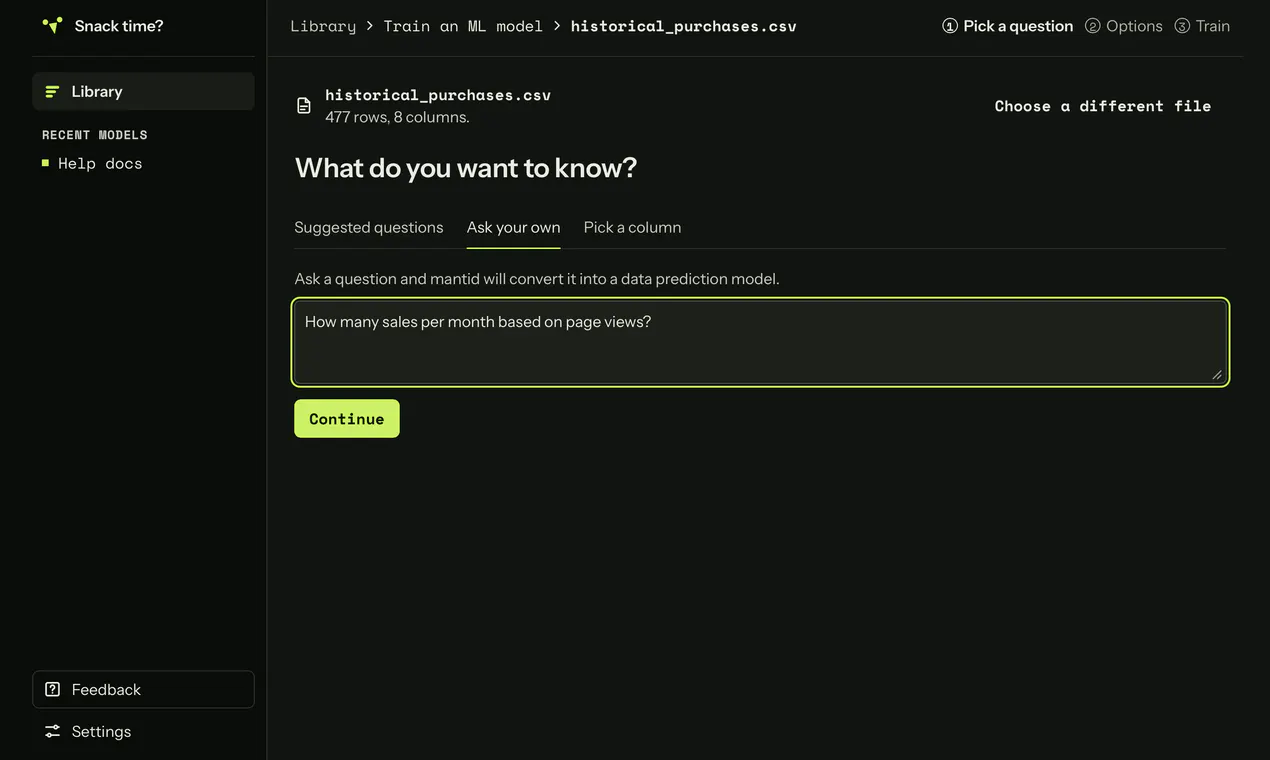Image resolution: width=1270 pixels, height=760 pixels.
Task: Click the first breadcrumb chevron after Library
Action: pyautogui.click(x=370, y=26)
